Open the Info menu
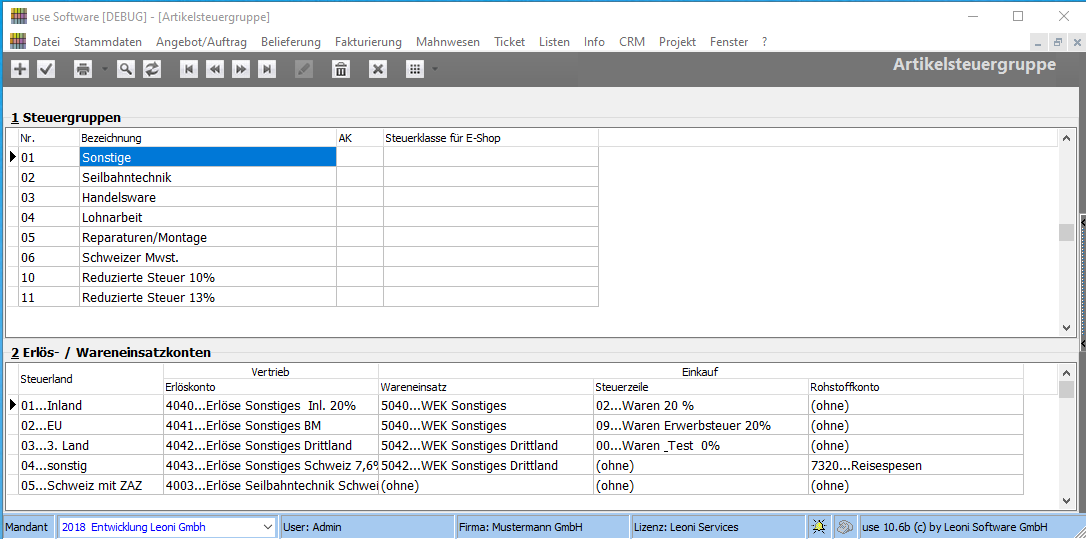 tap(594, 42)
